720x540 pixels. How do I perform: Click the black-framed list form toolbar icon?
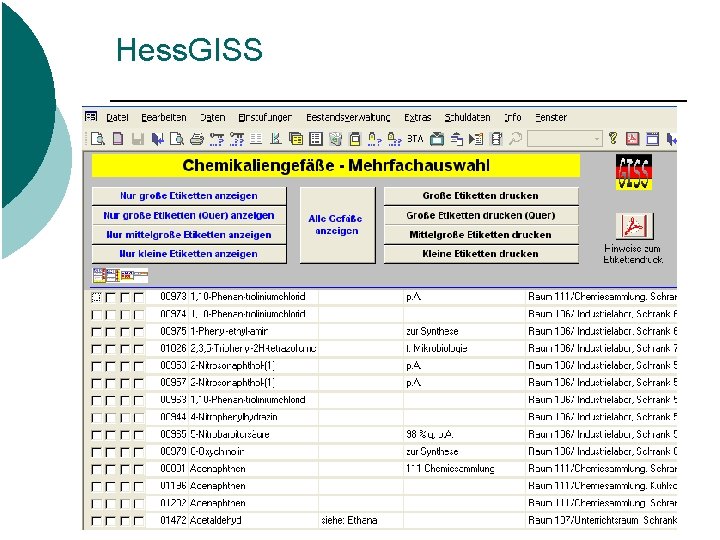(x=316, y=139)
